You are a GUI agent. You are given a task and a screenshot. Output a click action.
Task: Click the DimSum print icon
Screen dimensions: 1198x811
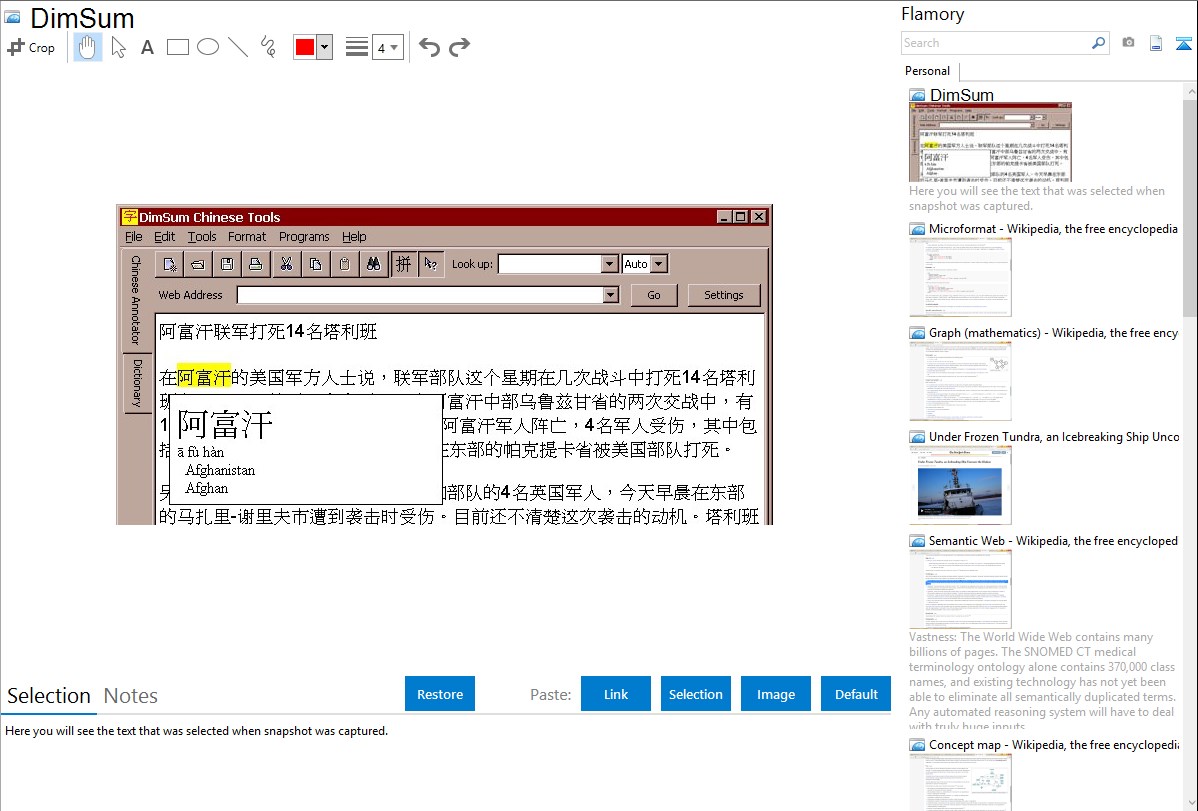pyautogui.click(x=256, y=264)
